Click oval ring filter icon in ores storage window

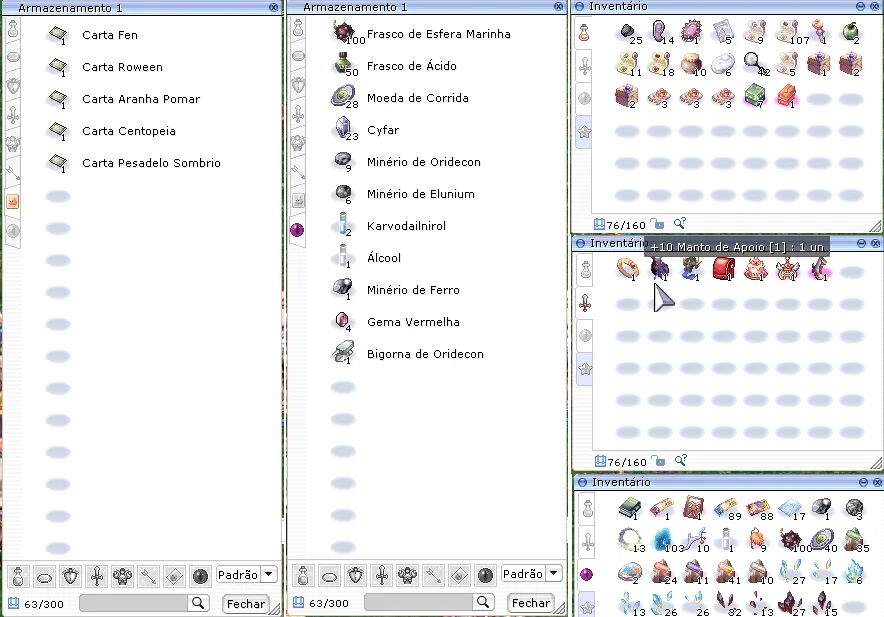pos(329,575)
